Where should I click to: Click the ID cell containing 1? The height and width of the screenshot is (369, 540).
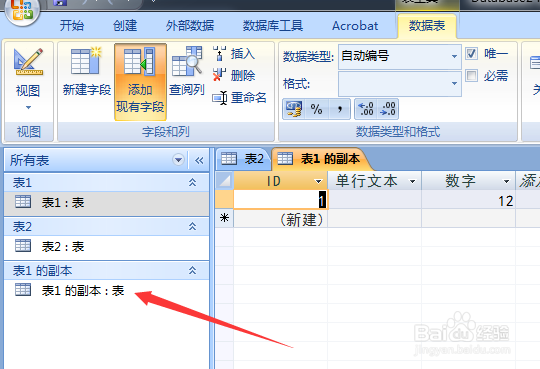pos(281,199)
